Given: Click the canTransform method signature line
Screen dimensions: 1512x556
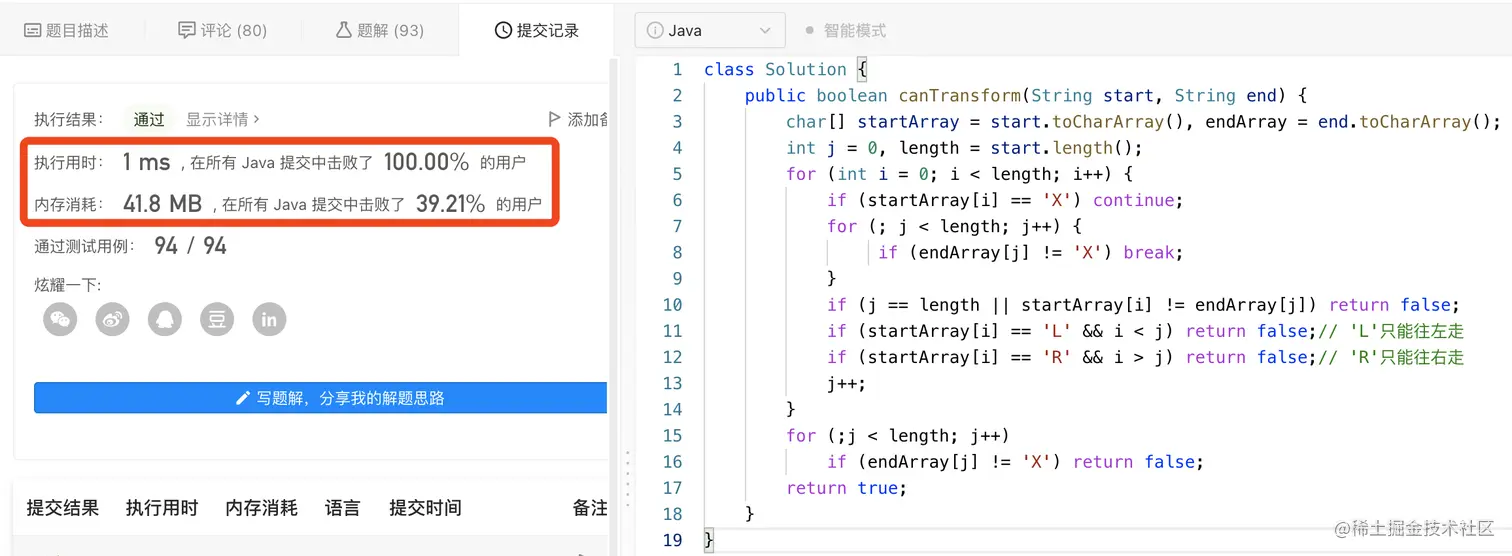Looking at the screenshot, I should click(1026, 96).
